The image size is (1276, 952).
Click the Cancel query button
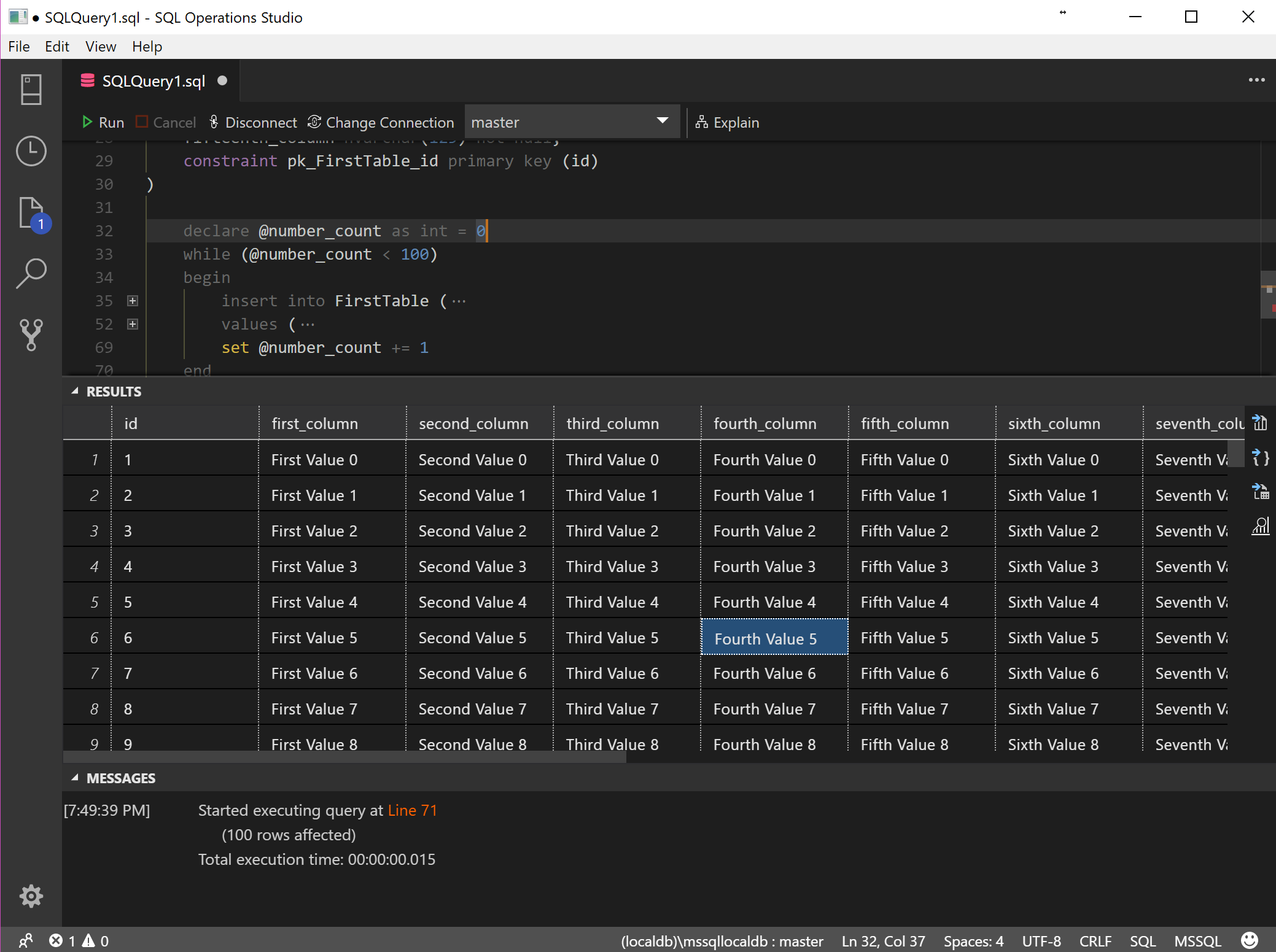tap(166, 122)
